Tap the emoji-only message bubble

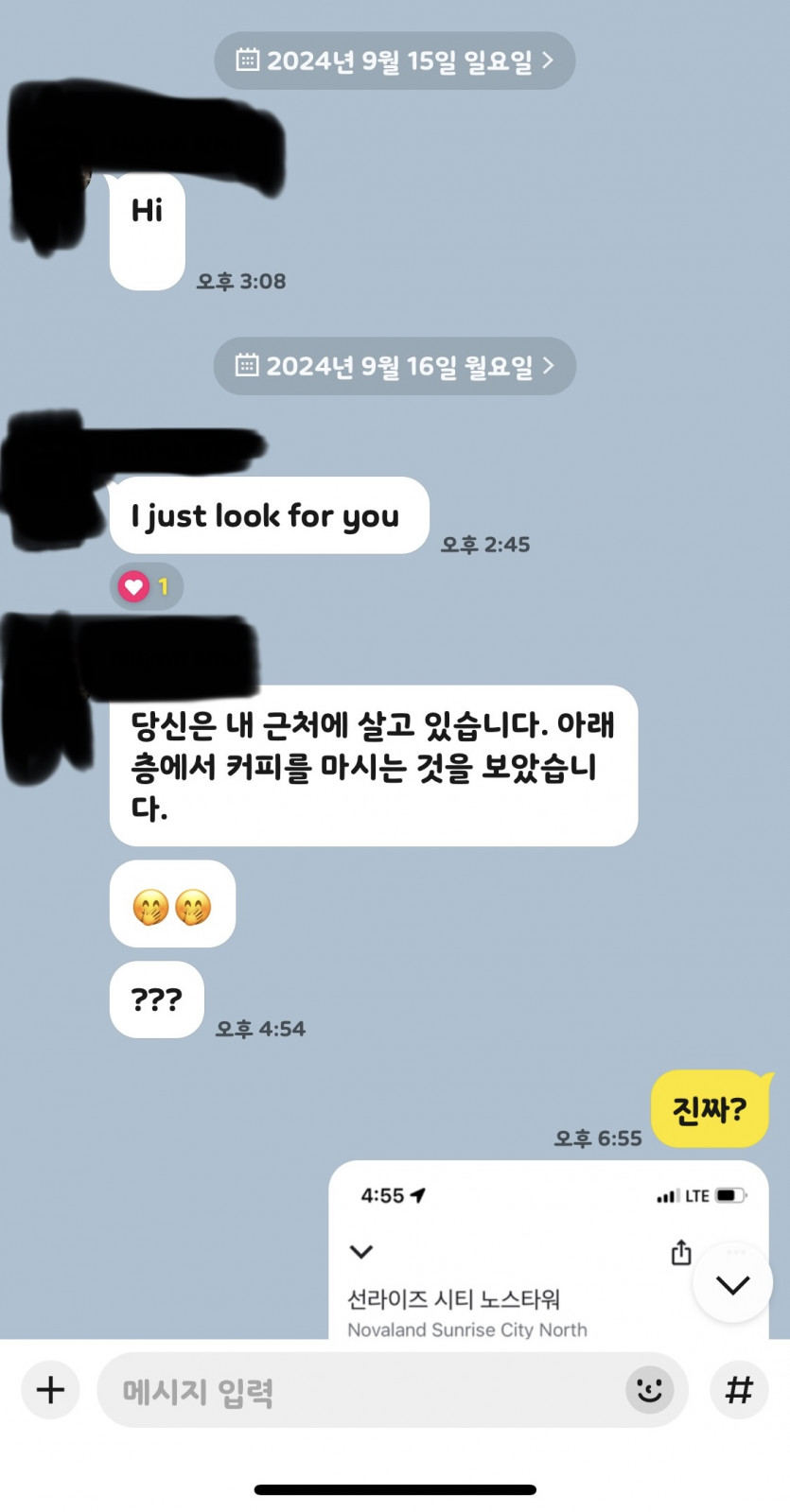pos(172,904)
